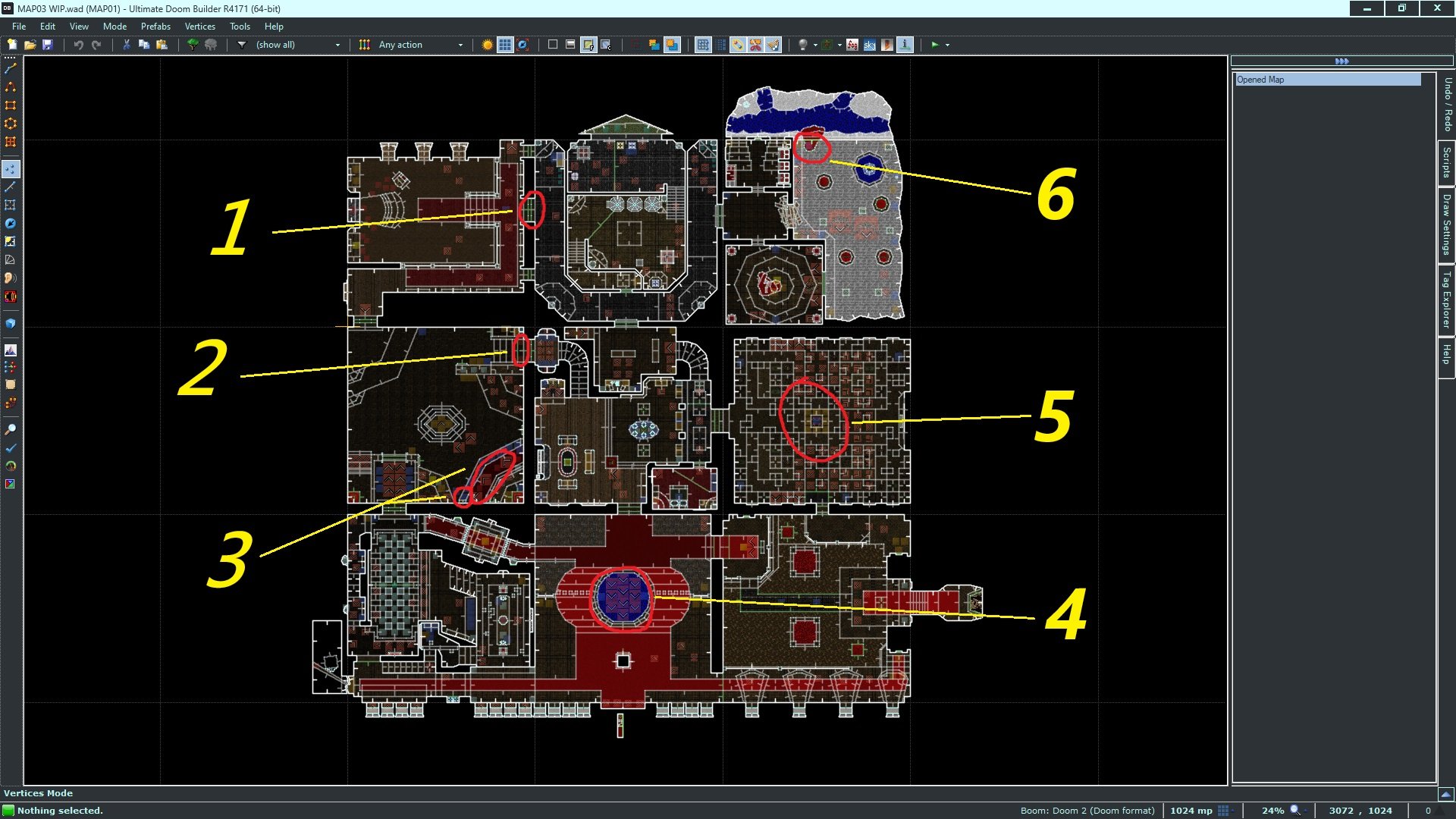Insert prefab with green tree icon
1456x819 pixels.
[x=193, y=45]
